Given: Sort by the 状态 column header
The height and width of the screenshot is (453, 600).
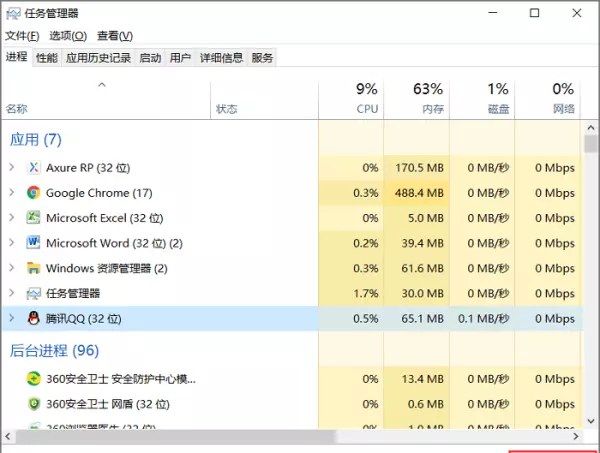Looking at the screenshot, I should (264, 100).
